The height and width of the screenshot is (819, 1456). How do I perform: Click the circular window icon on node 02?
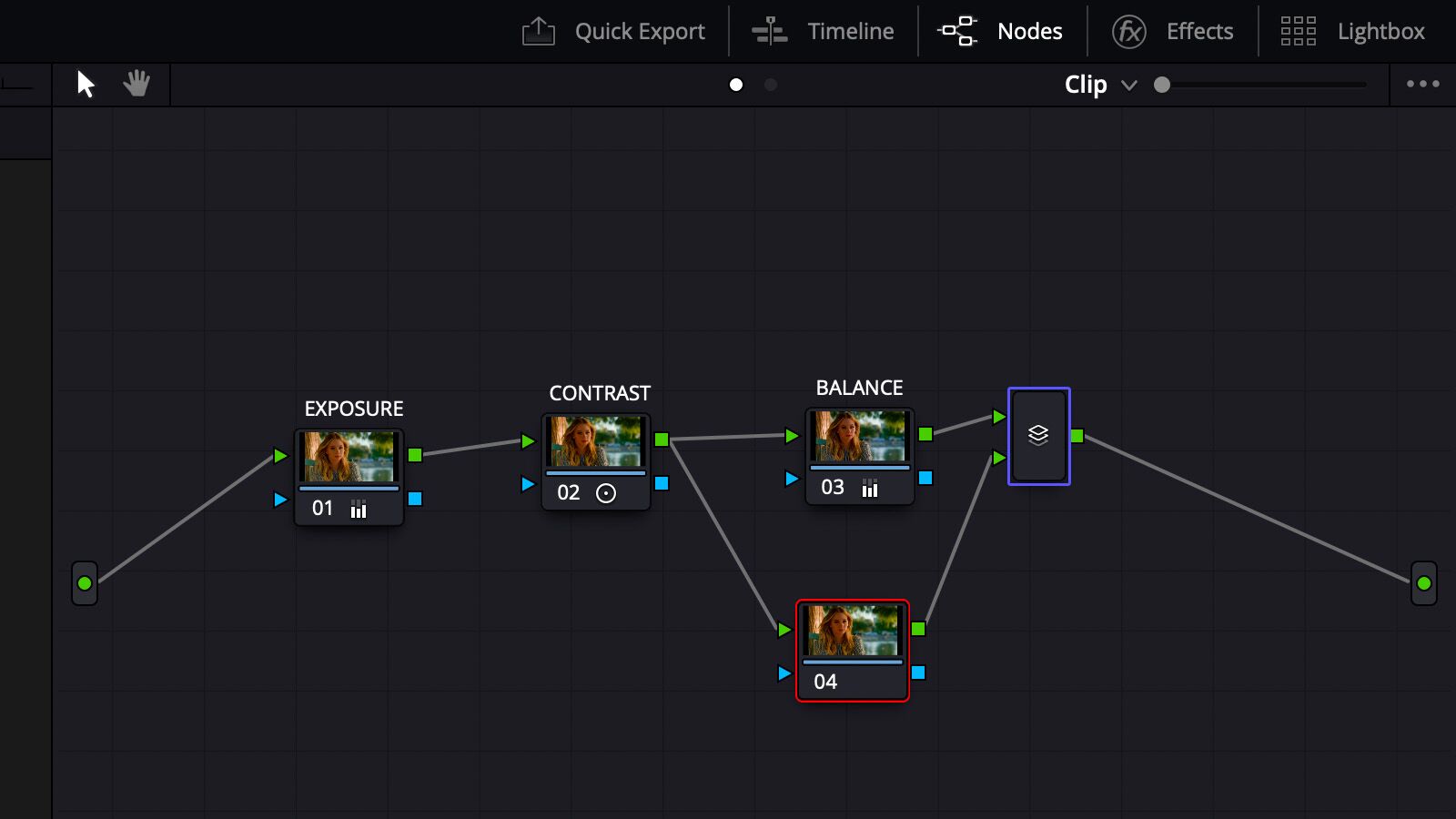(606, 493)
